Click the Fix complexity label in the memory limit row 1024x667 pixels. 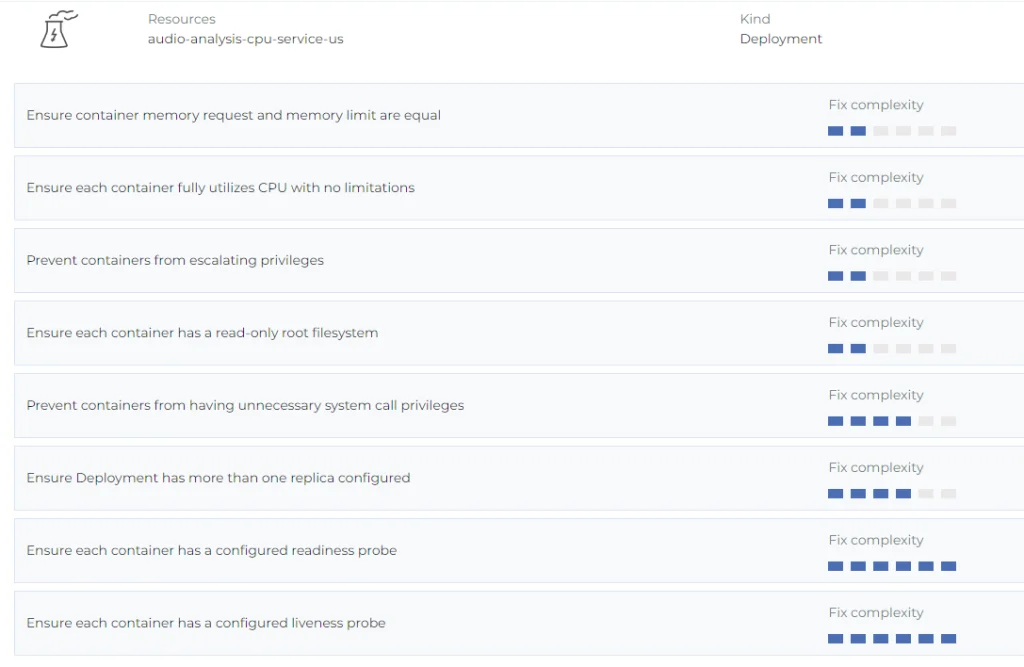point(876,105)
